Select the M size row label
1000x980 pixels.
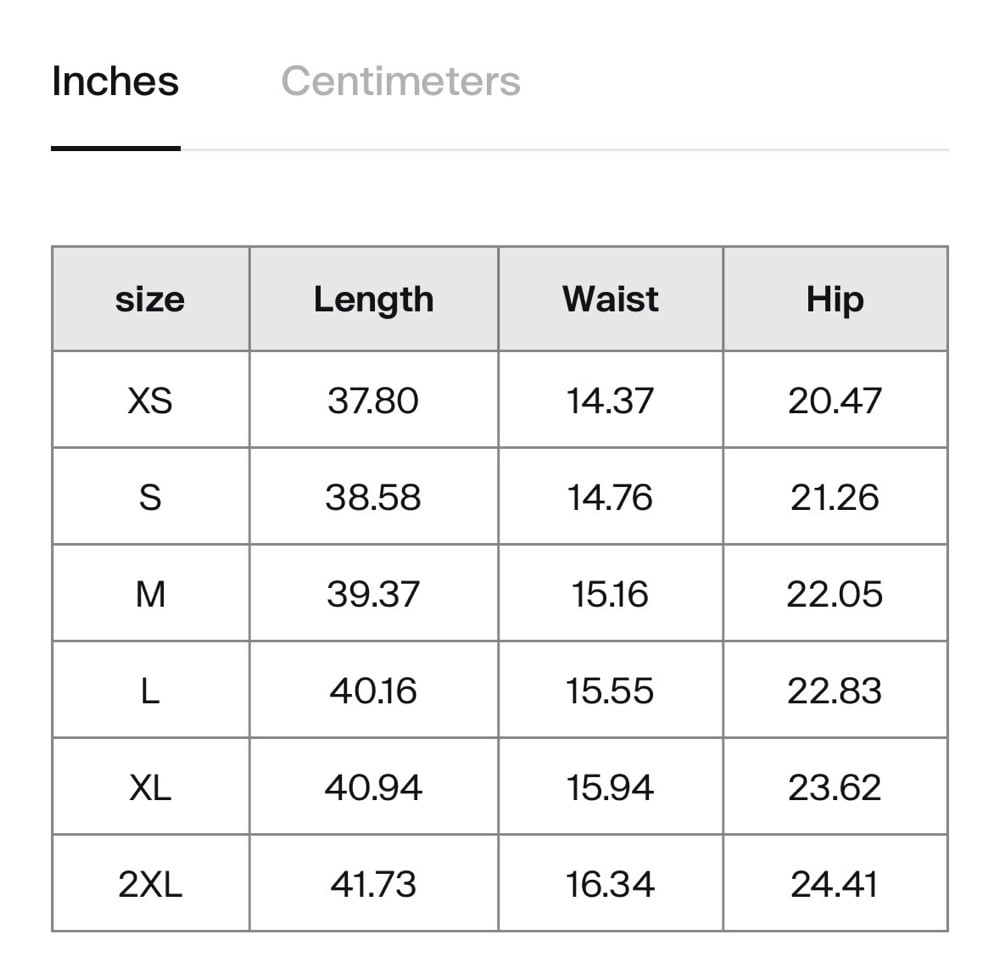150,594
